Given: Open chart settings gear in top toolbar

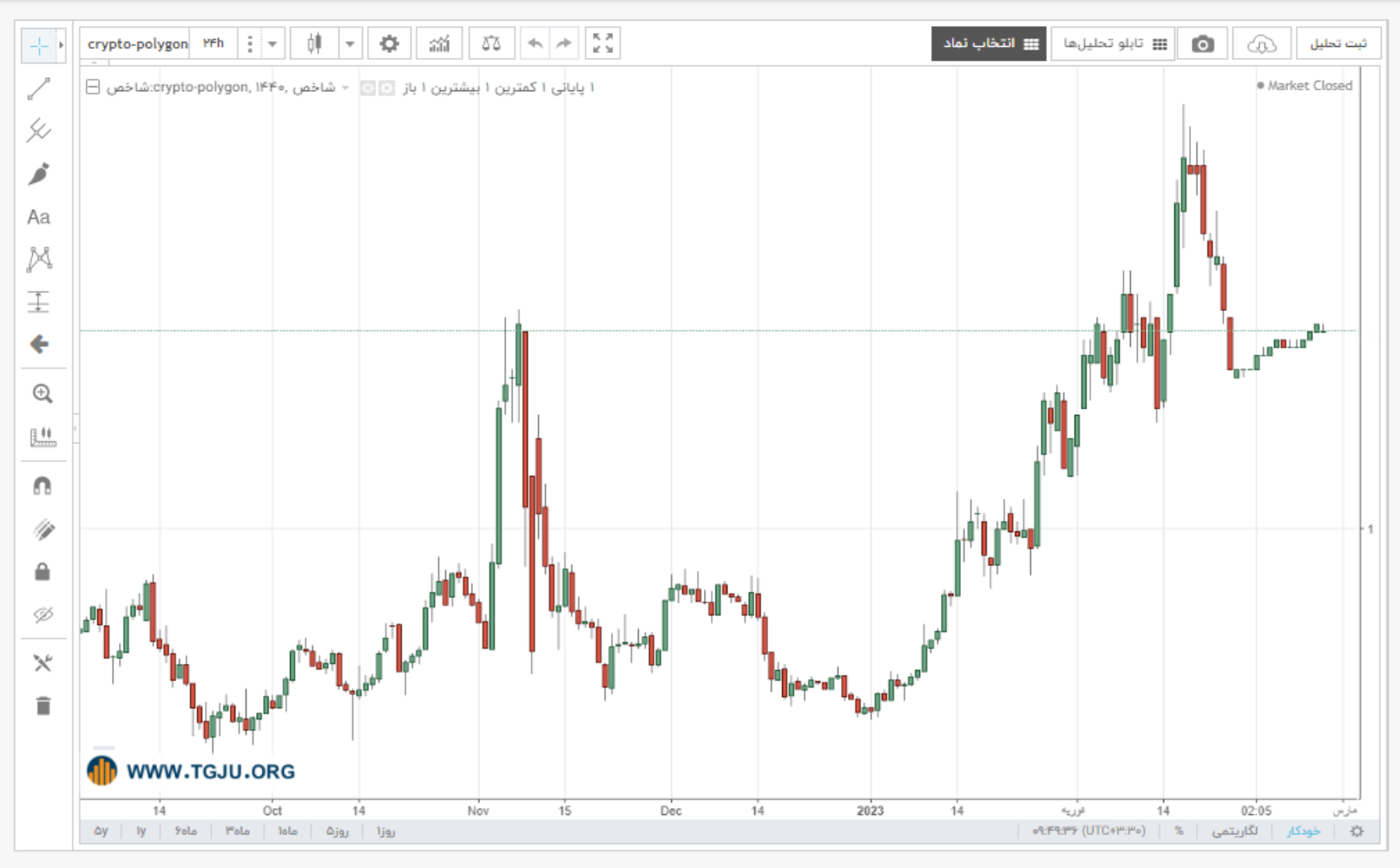Looking at the screenshot, I should pyautogui.click(x=389, y=43).
